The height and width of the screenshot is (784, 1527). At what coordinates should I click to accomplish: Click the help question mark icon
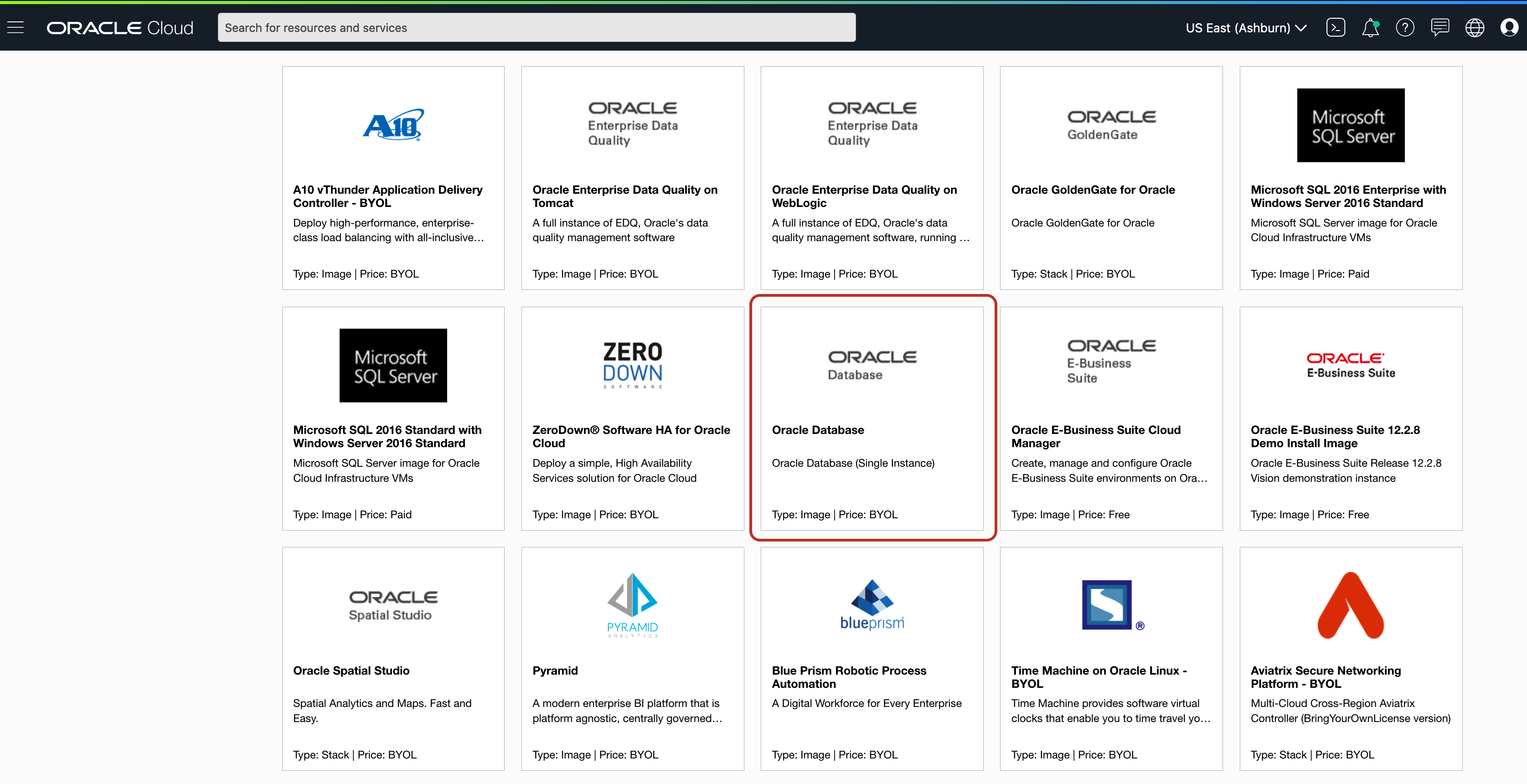coord(1405,27)
